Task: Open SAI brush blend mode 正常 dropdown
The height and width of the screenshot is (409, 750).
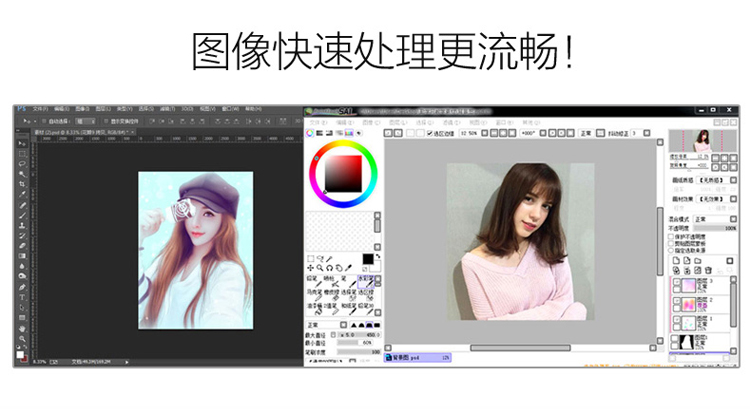Action: tap(327, 325)
